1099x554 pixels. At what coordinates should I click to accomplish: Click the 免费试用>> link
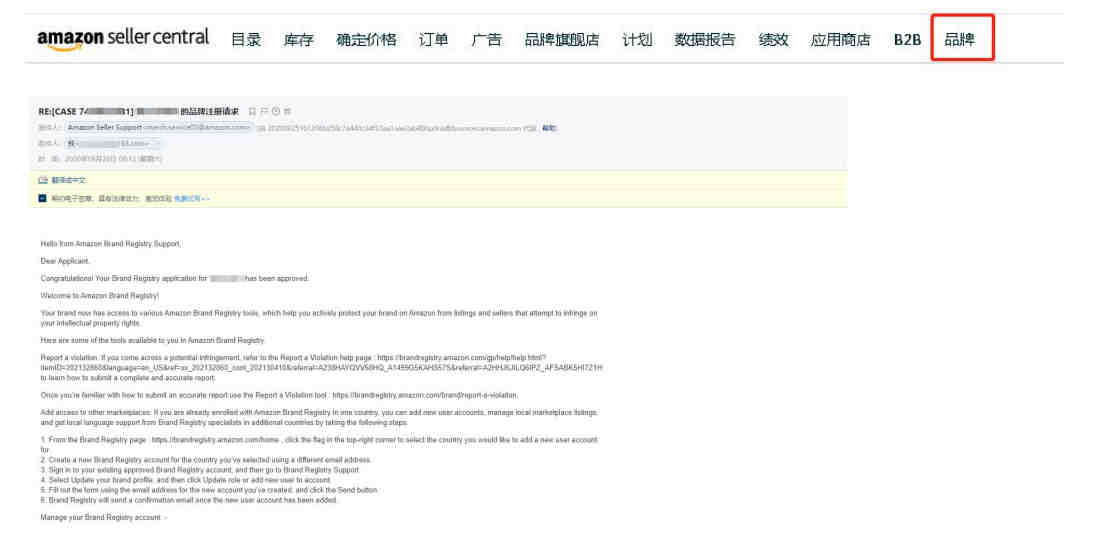pos(191,199)
